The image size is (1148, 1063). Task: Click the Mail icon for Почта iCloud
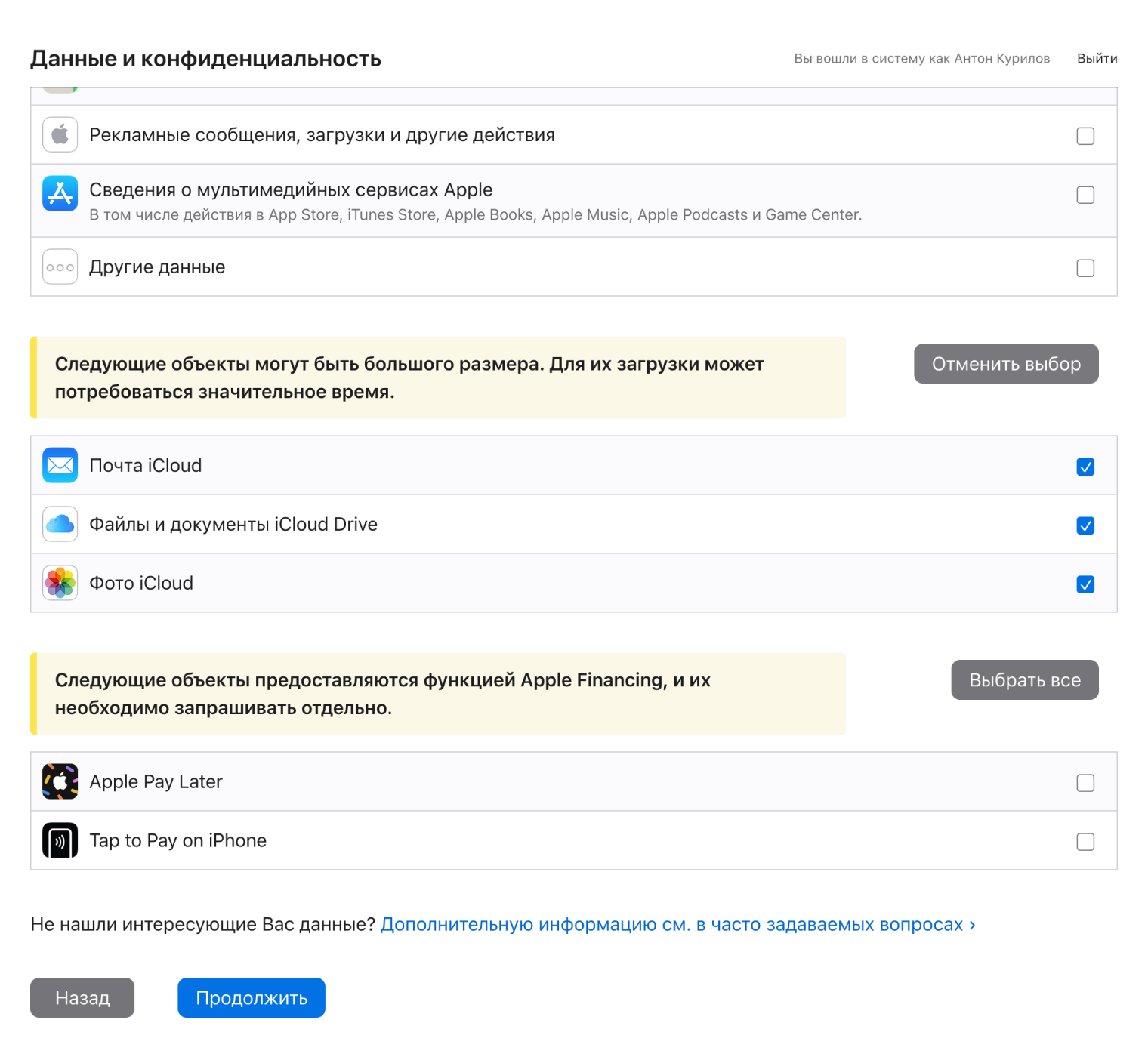(x=60, y=465)
